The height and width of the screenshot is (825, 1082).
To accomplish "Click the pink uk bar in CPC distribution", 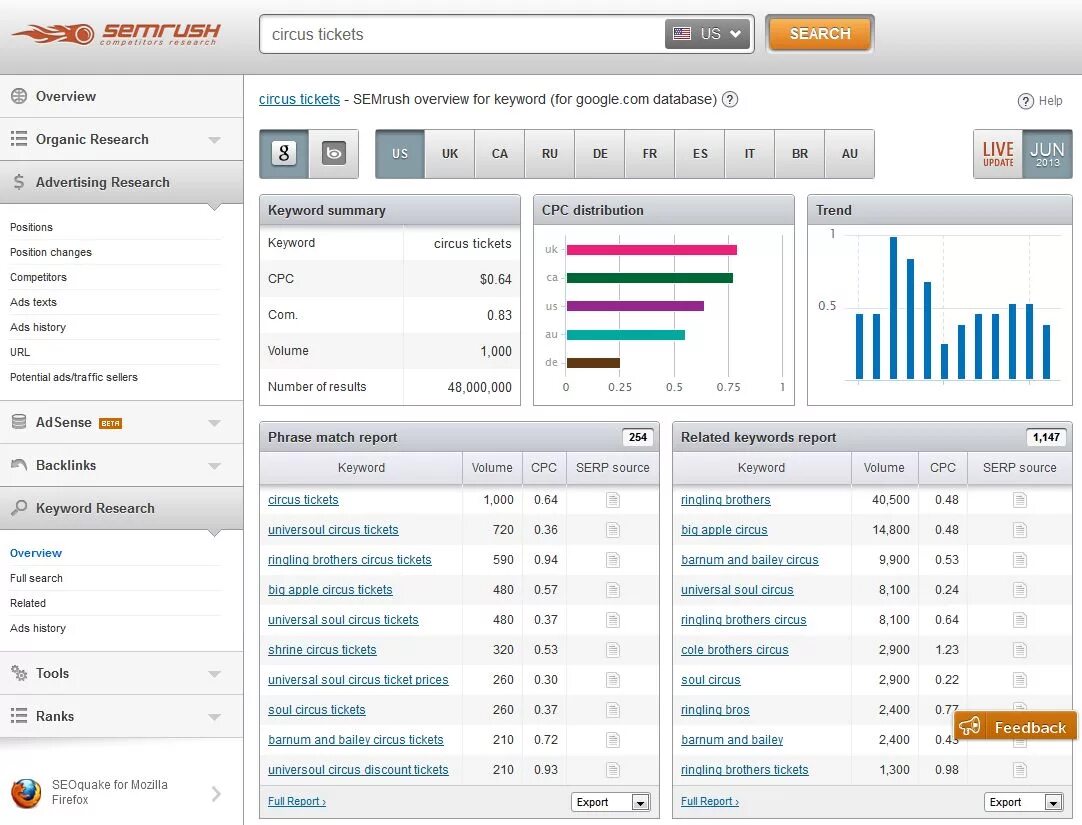I will (x=651, y=250).
